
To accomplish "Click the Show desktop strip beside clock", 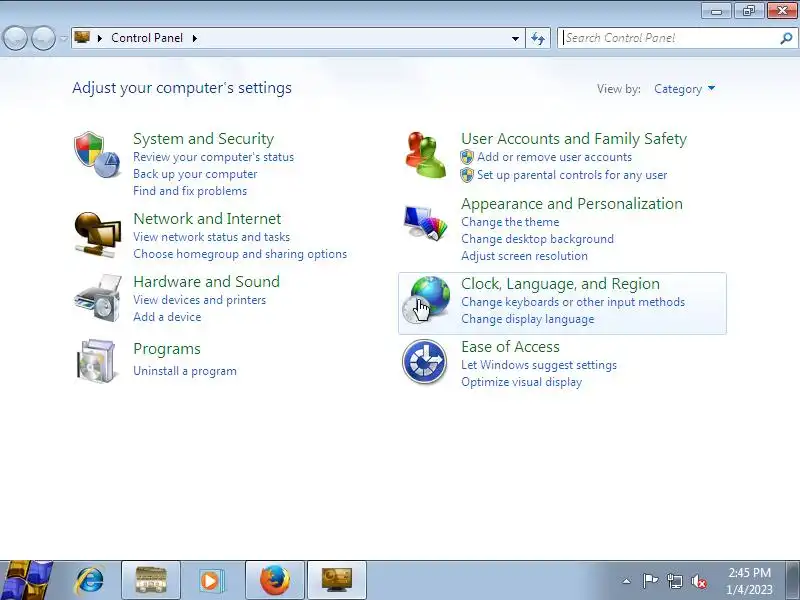I will pos(794,581).
